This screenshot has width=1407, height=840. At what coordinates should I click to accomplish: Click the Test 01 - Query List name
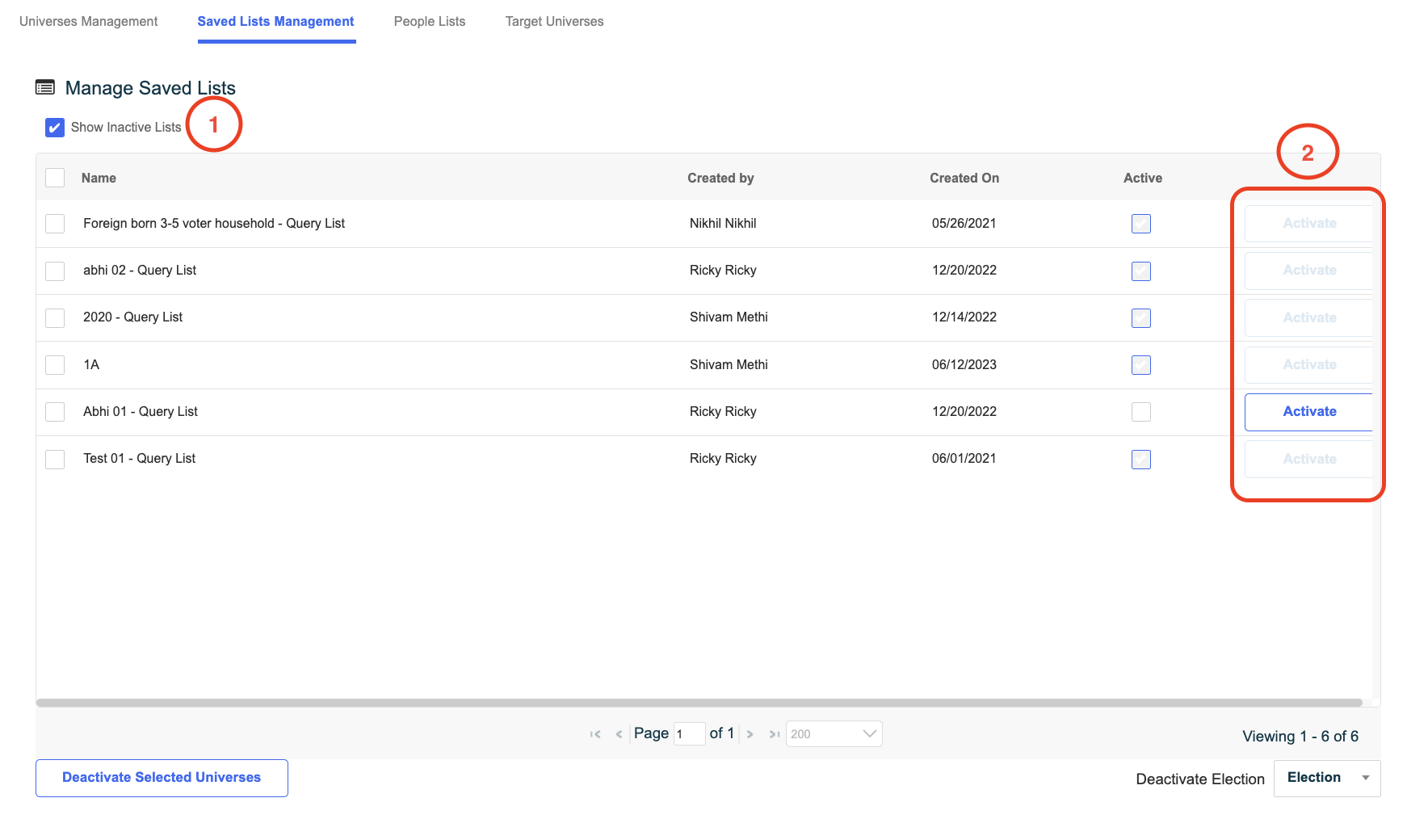click(x=140, y=459)
